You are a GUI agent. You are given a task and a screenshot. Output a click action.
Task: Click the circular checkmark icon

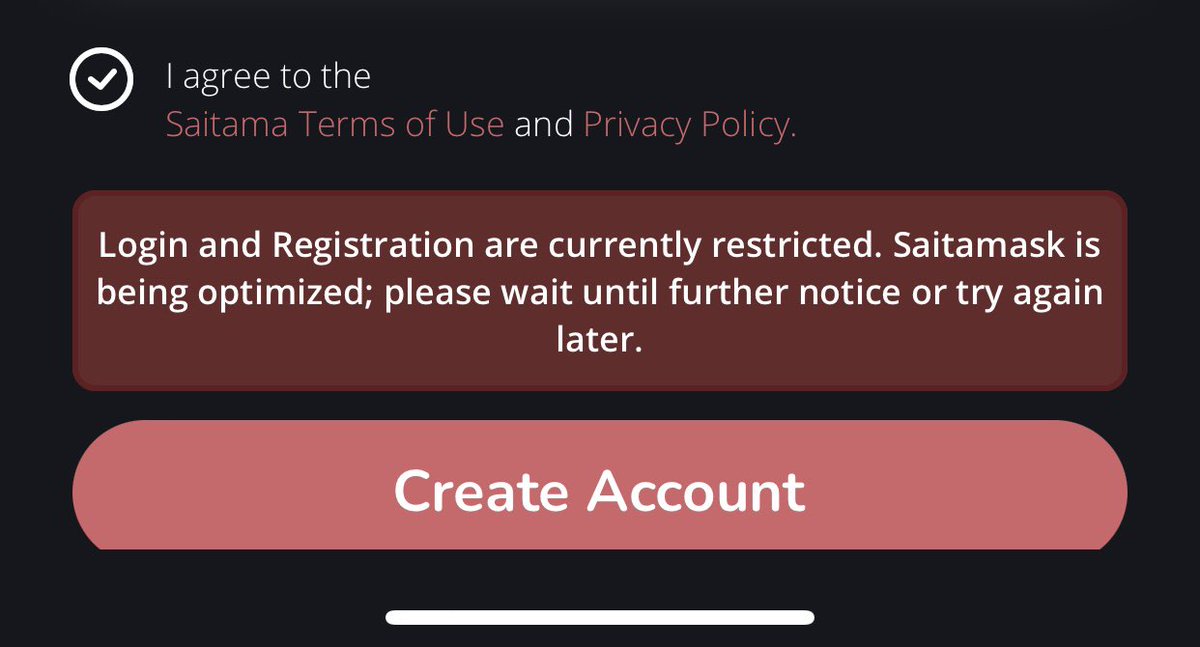click(x=101, y=79)
